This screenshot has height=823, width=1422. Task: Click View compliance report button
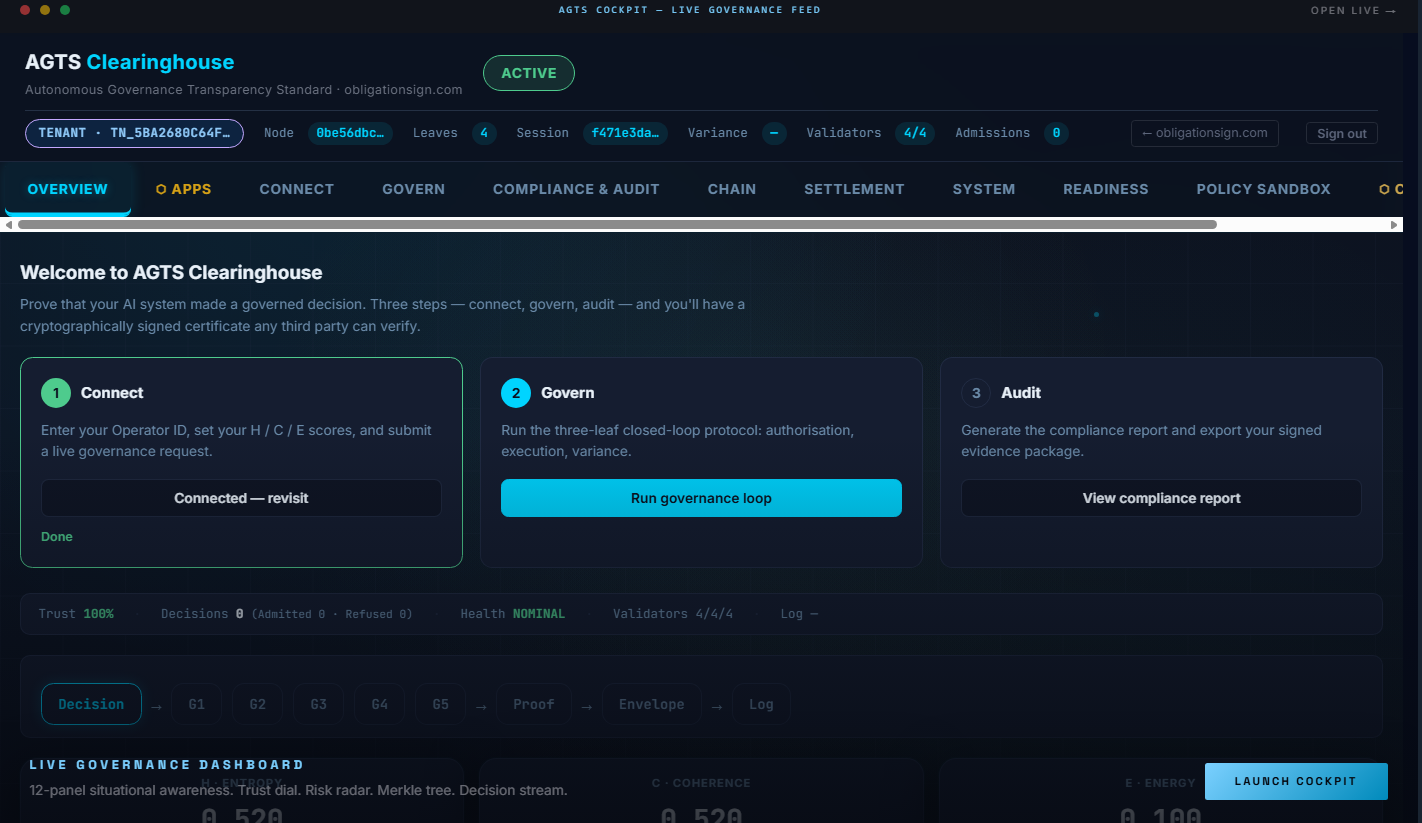click(x=1161, y=498)
